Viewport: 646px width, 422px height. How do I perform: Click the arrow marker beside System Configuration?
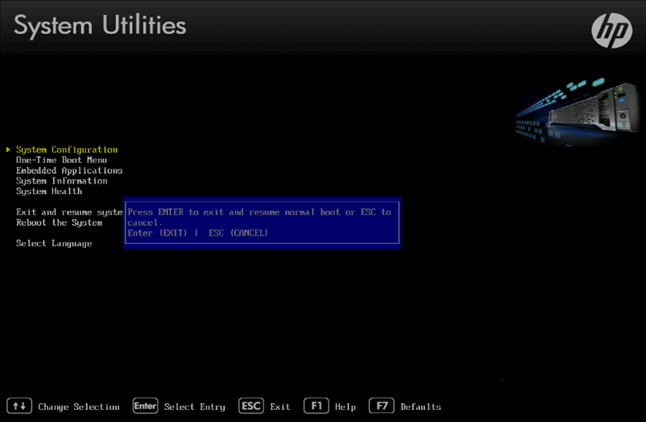[x=8, y=149]
